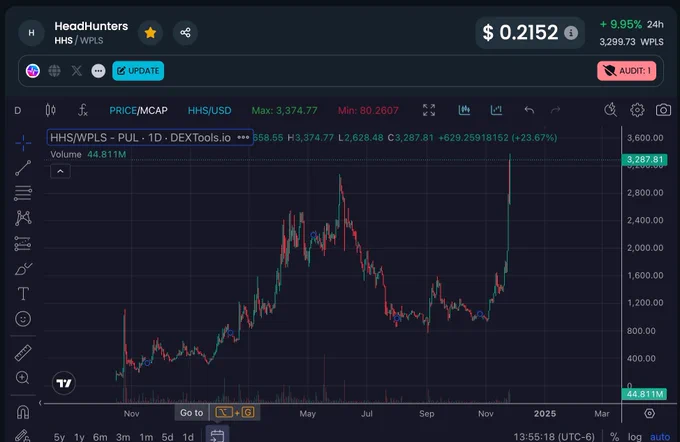Toggle log scale
The image size is (680, 442).
[634, 436]
